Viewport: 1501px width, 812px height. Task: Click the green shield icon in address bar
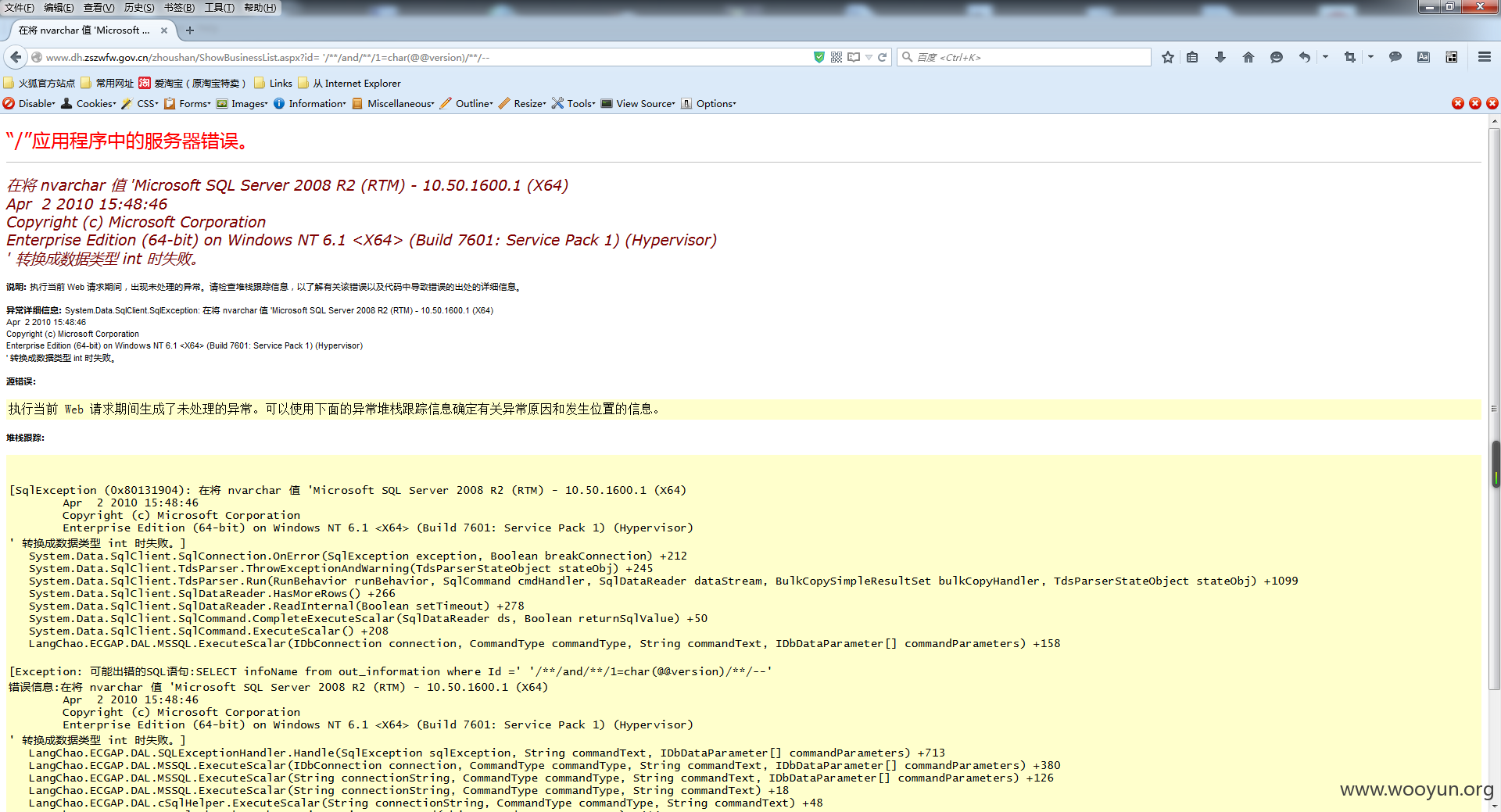tap(819, 57)
